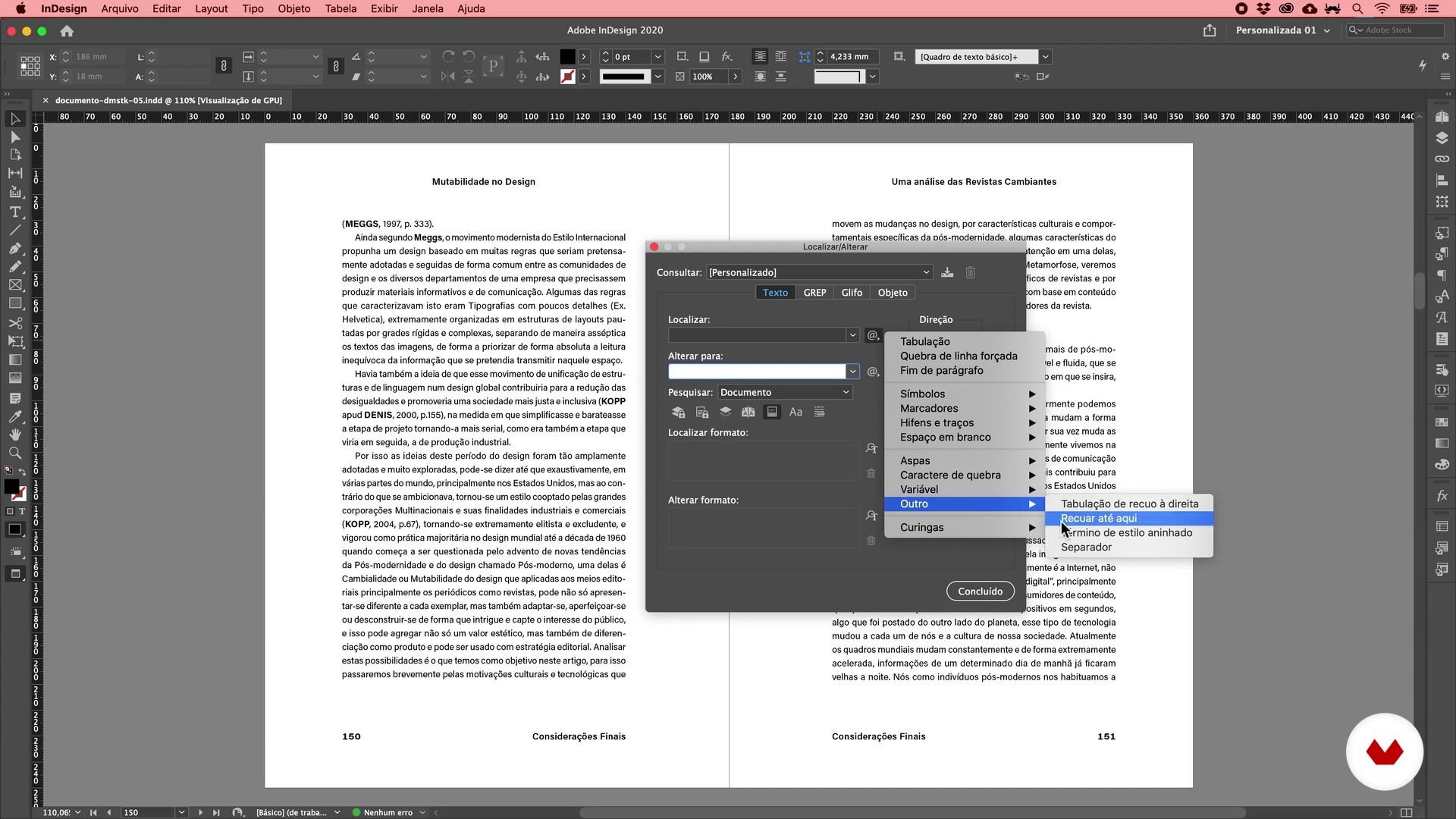Click reference point locator grid
Viewport: 1456px width, 819px height.
[x=30, y=66]
